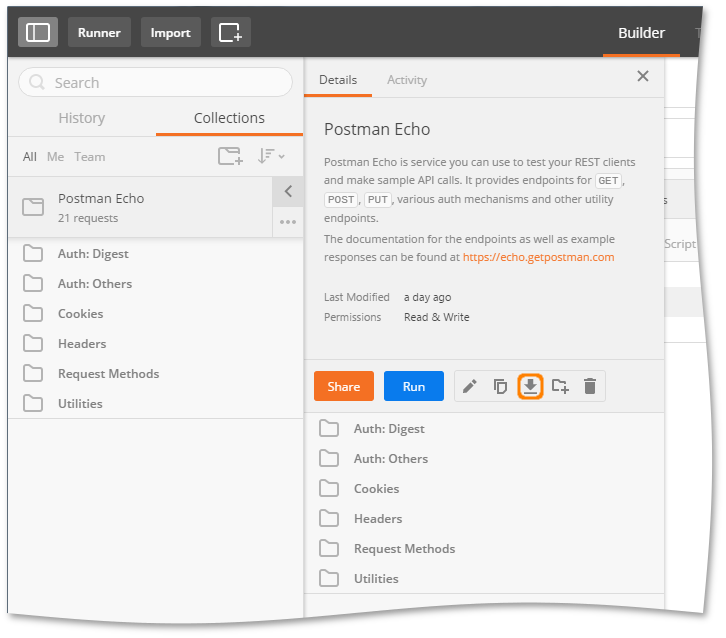Duplicate the collection with copy icon
The height and width of the screenshot is (638, 726).
click(x=500, y=386)
